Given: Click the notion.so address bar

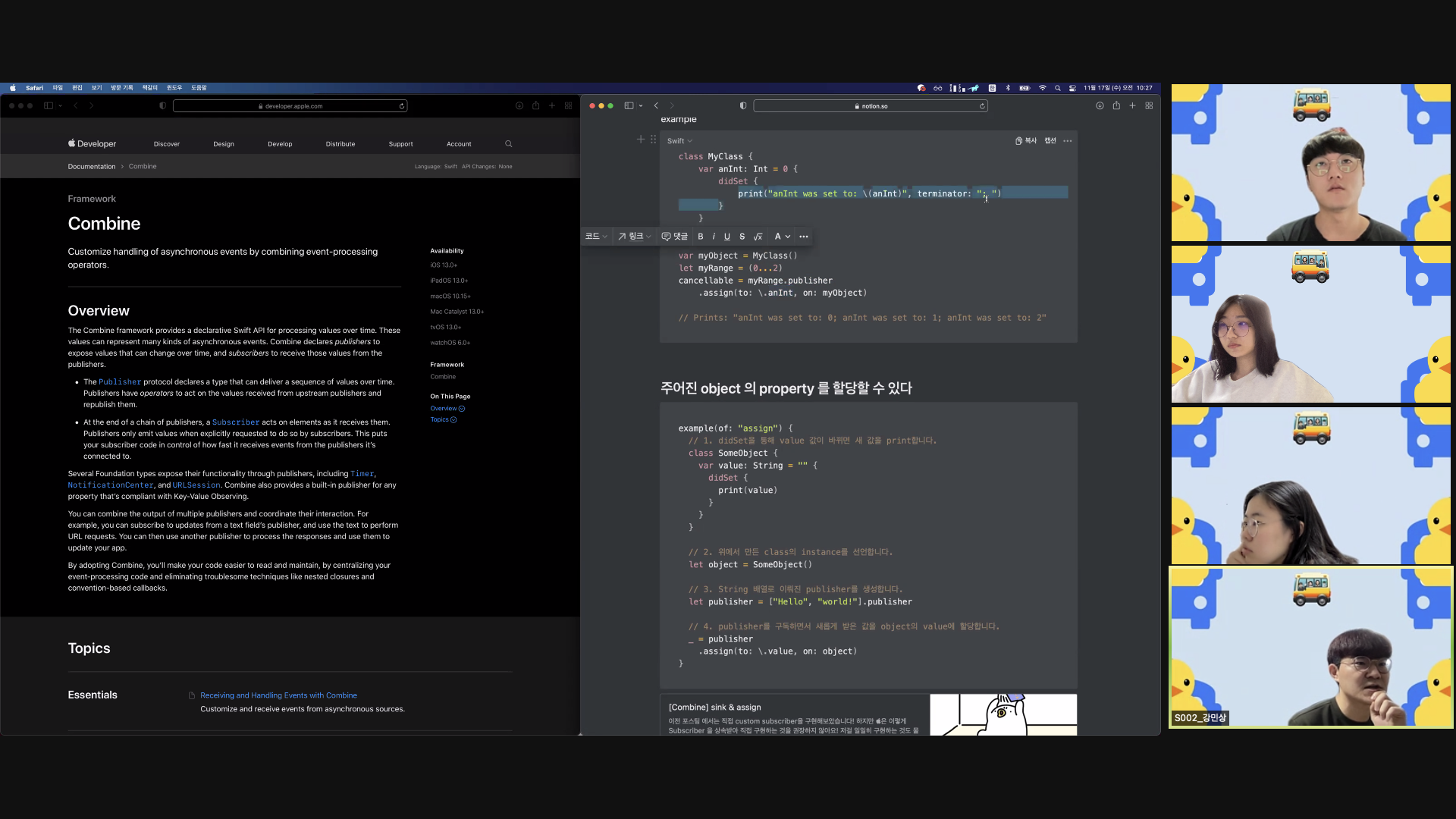Looking at the screenshot, I should point(871,106).
